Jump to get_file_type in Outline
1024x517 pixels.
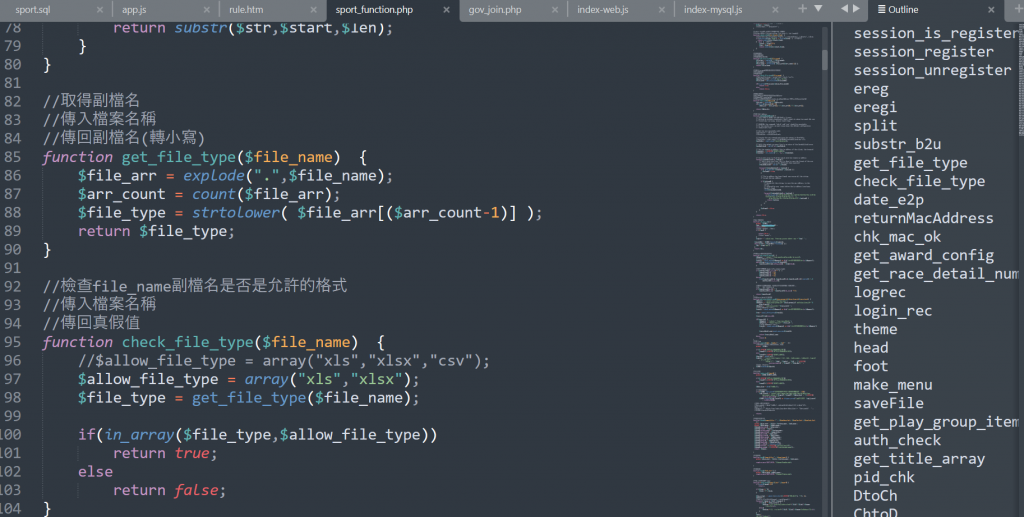point(910,163)
